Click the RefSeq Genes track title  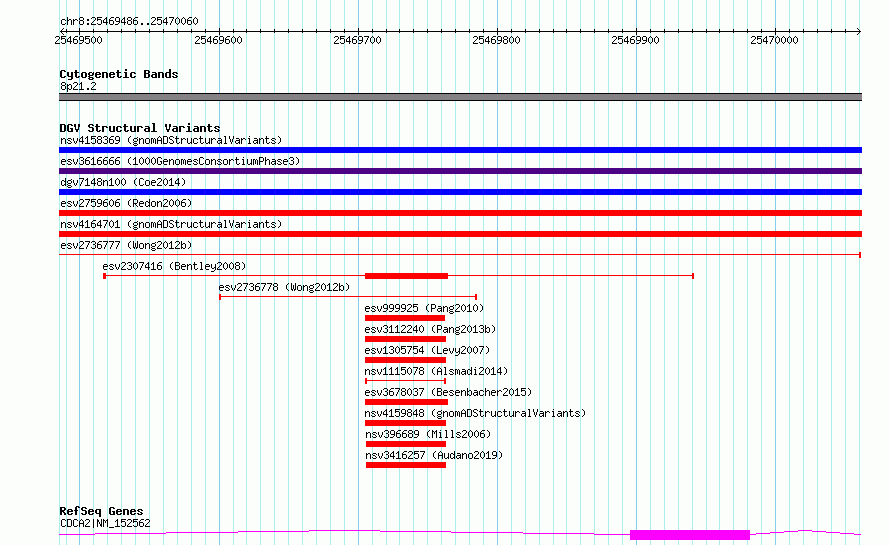click(x=101, y=511)
